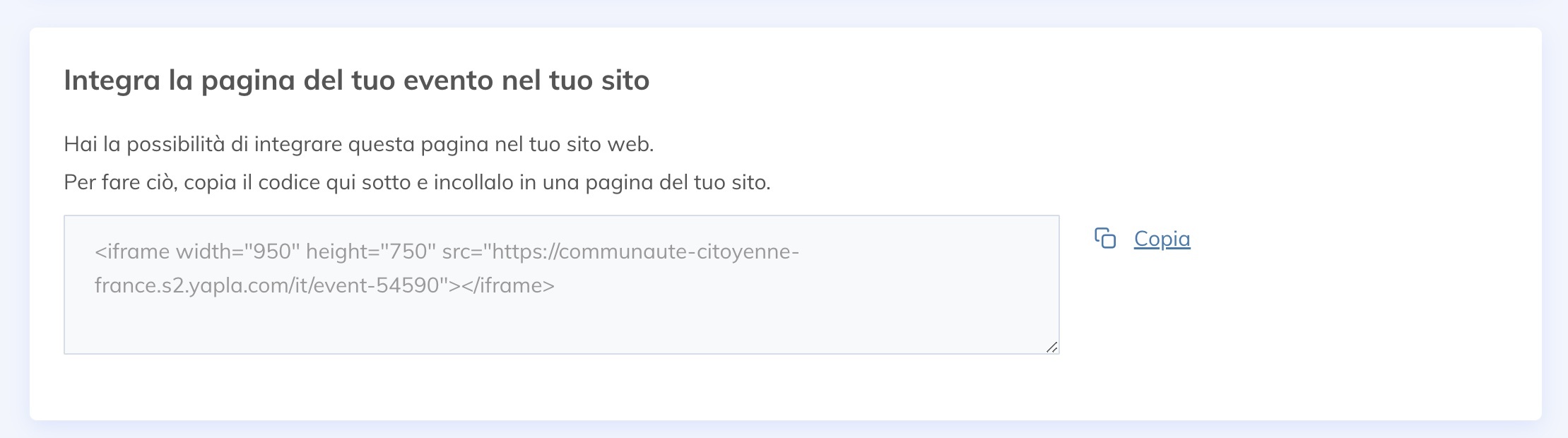This screenshot has width=1568, height=438.
Task: Select the iframe snippet text in the box
Action: coord(445,268)
